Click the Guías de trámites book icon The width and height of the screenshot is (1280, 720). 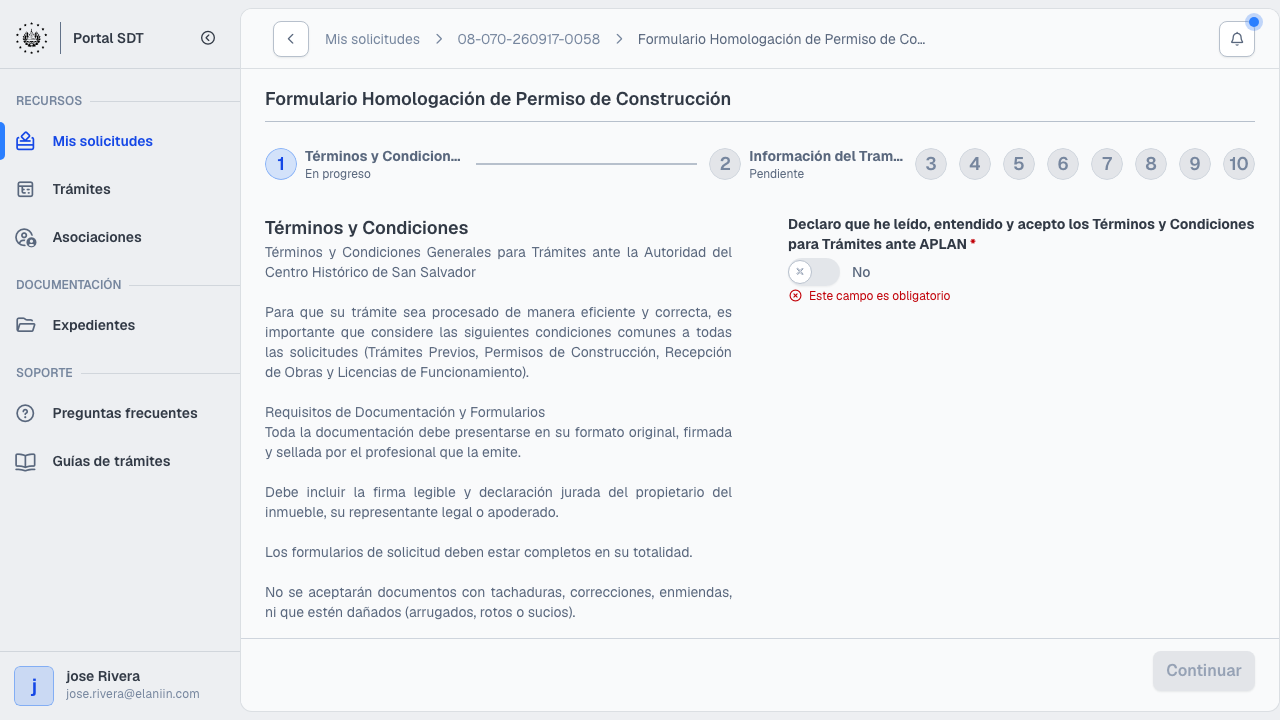(x=26, y=461)
